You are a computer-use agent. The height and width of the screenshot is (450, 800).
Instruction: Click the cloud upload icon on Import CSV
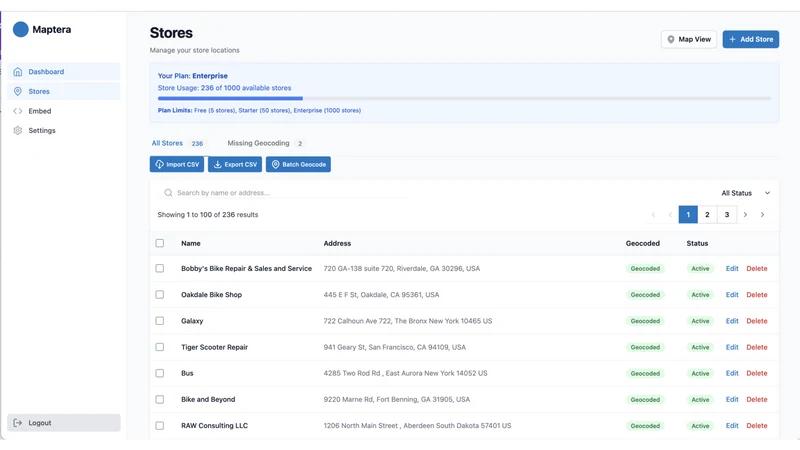pos(160,164)
